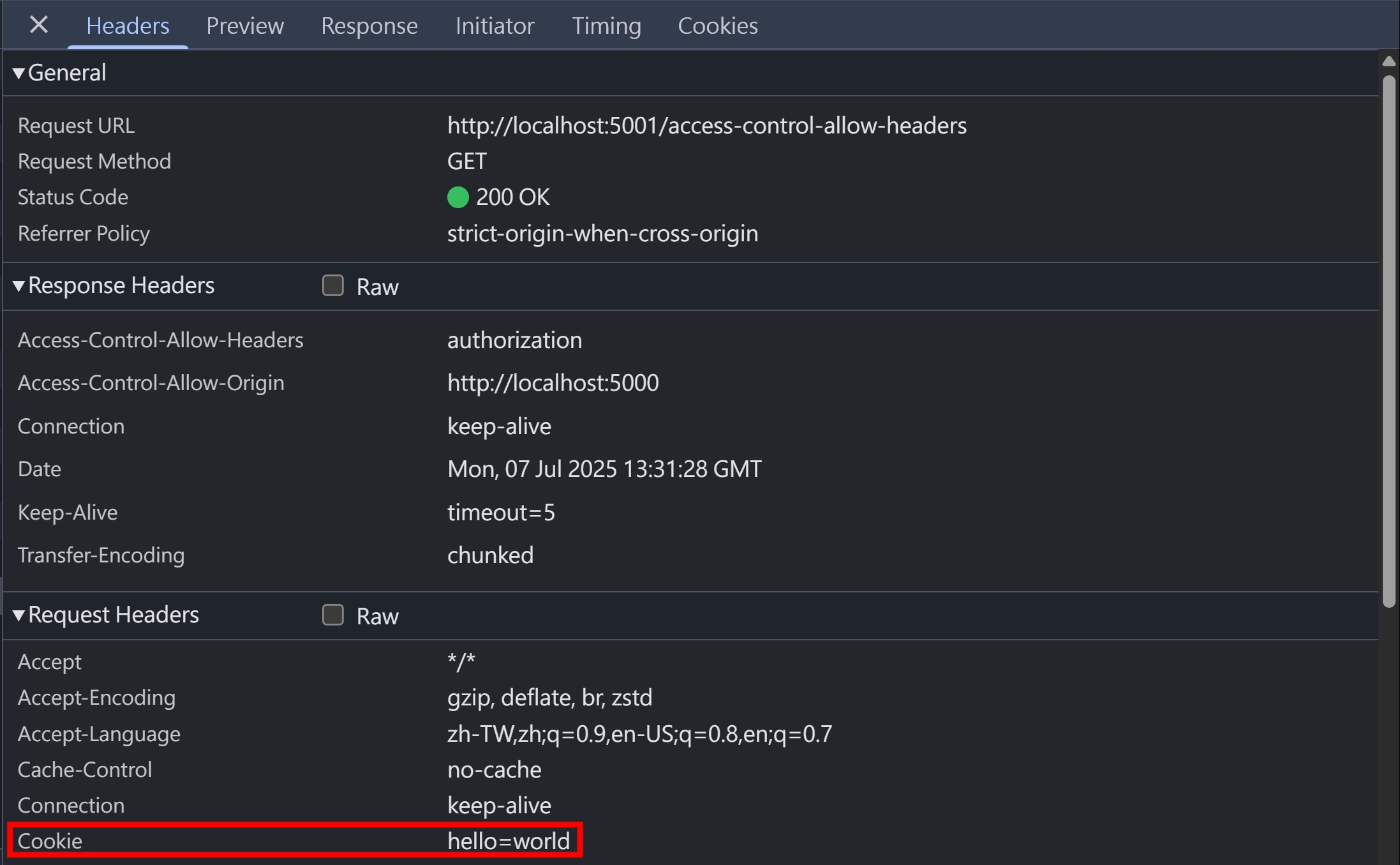Switch to the Initiator tab
Viewport: 1400px width, 865px height.
click(x=495, y=26)
